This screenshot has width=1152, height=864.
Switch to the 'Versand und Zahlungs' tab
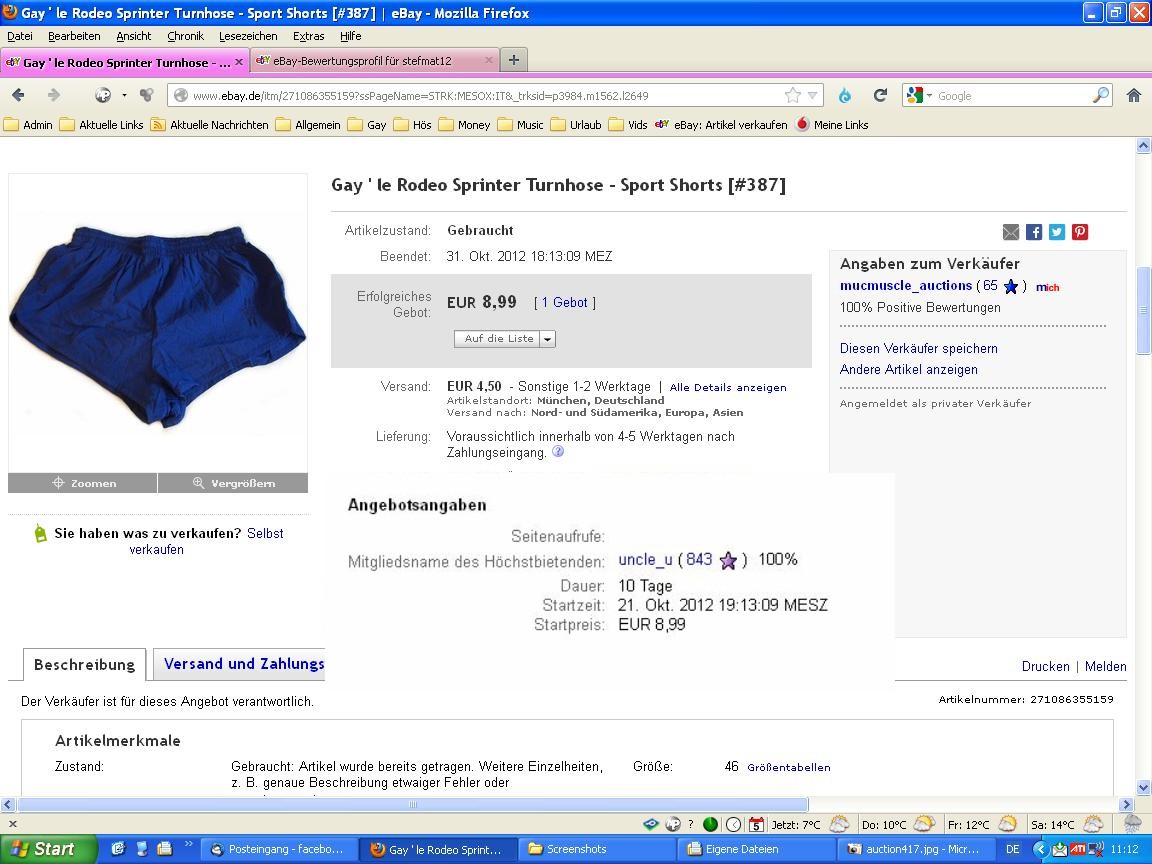244,664
